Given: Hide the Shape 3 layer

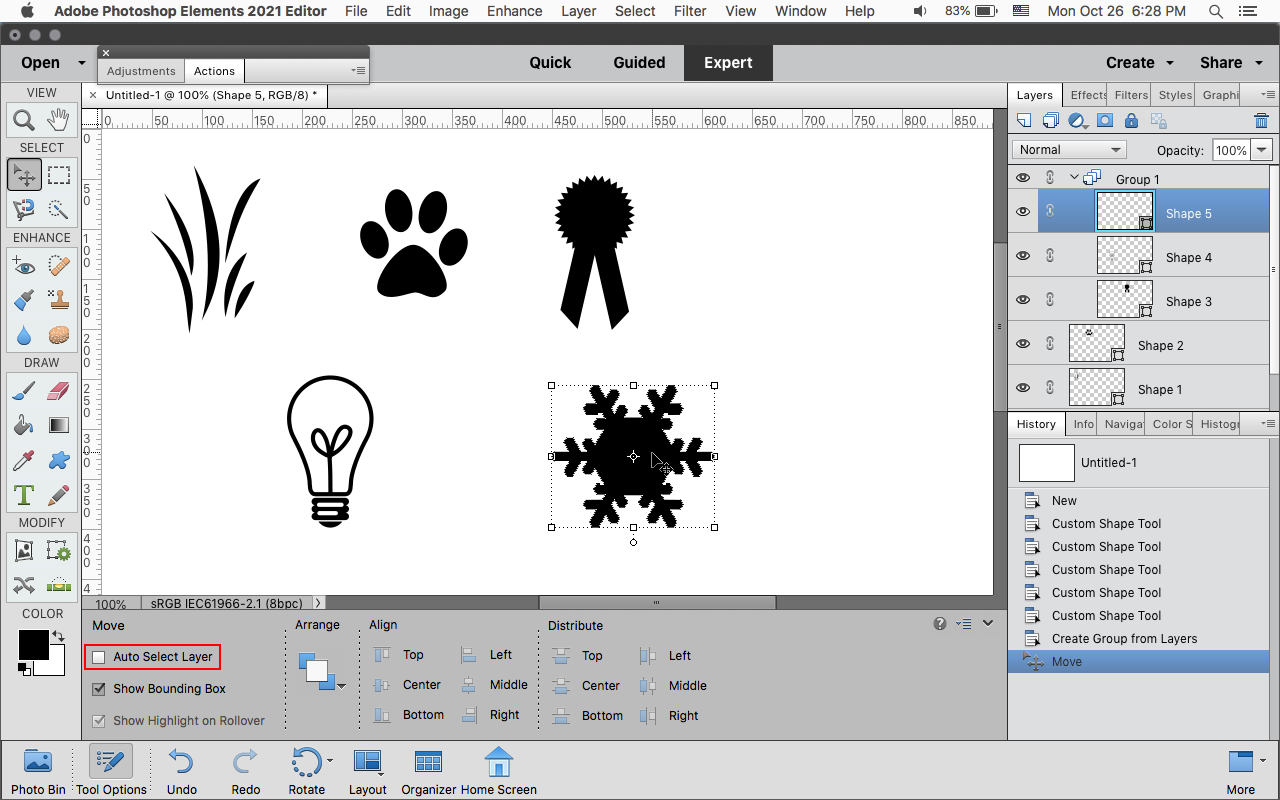Looking at the screenshot, I should (1023, 299).
